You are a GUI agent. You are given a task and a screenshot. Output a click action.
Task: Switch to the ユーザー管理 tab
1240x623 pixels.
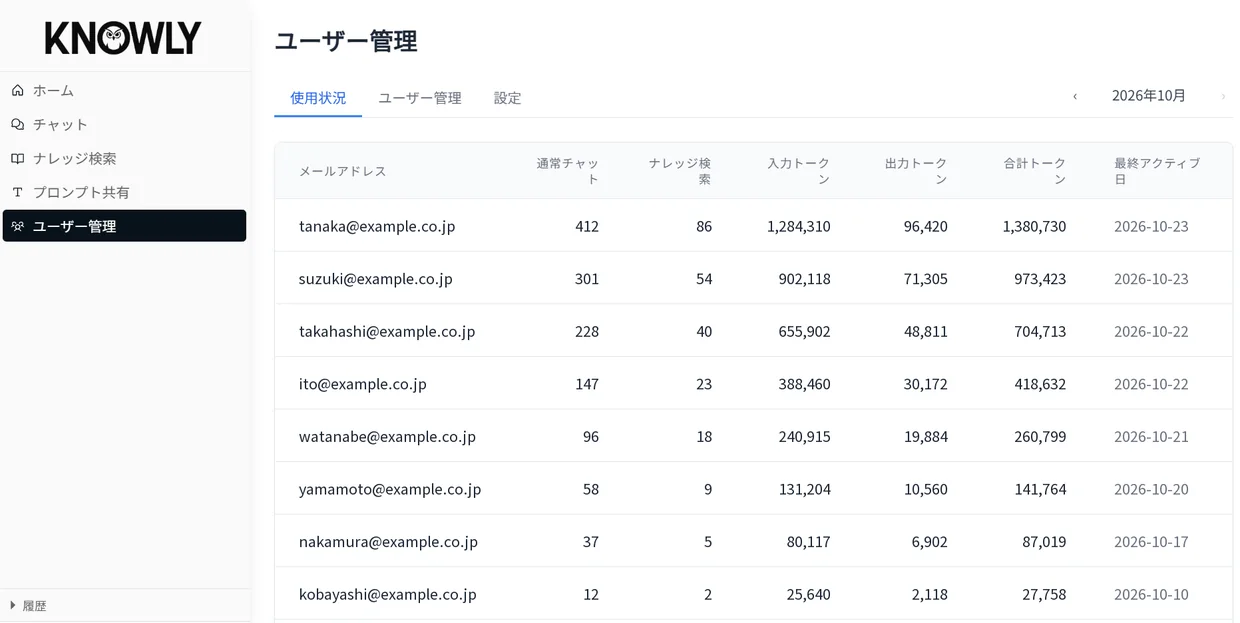click(x=420, y=98)
